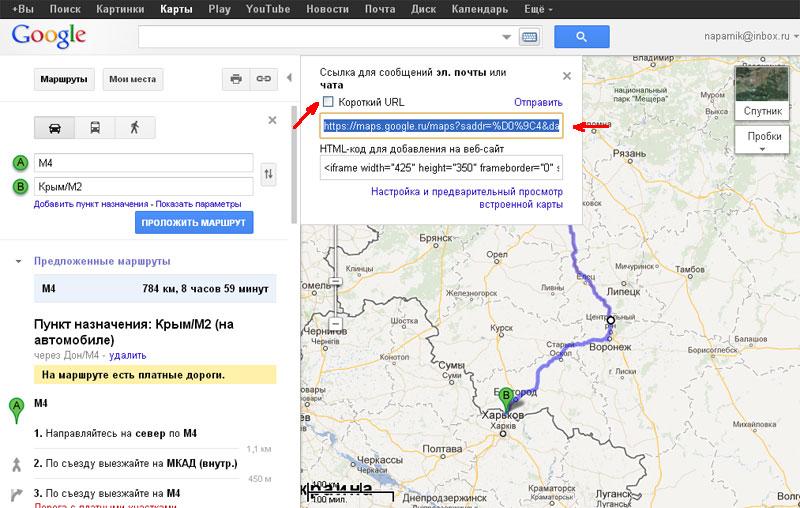
Task: Select walking directions mode
Action: (x=133, y=127)
